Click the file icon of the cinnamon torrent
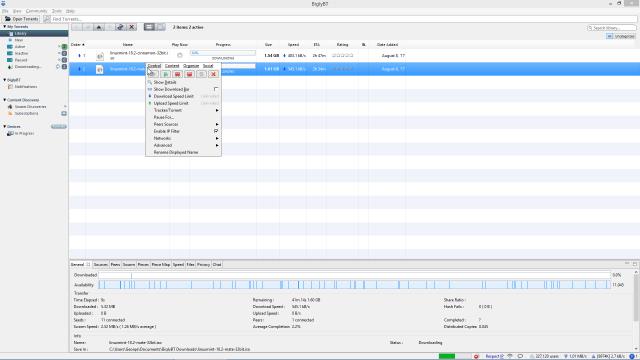 (x=100, y=56)
